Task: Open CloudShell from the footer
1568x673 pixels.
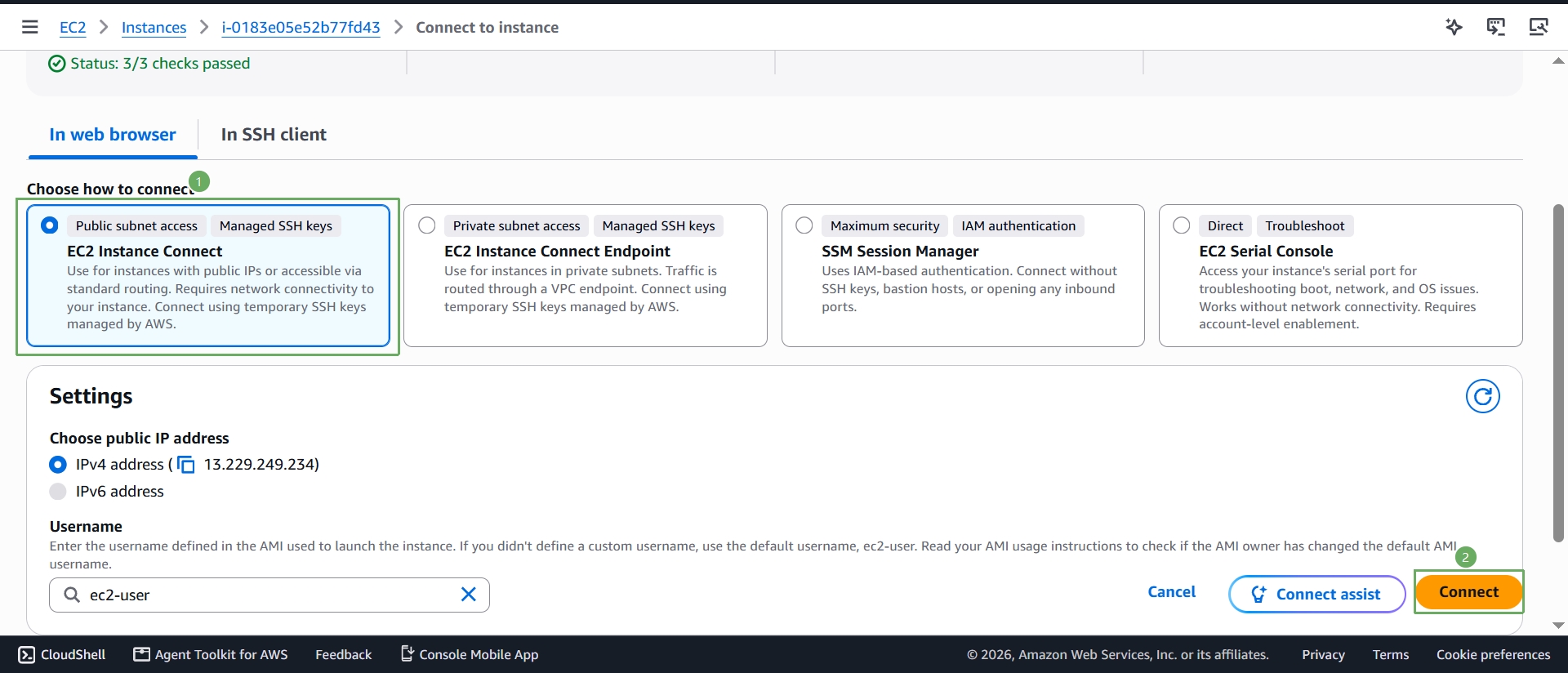Action: point(62,654)
